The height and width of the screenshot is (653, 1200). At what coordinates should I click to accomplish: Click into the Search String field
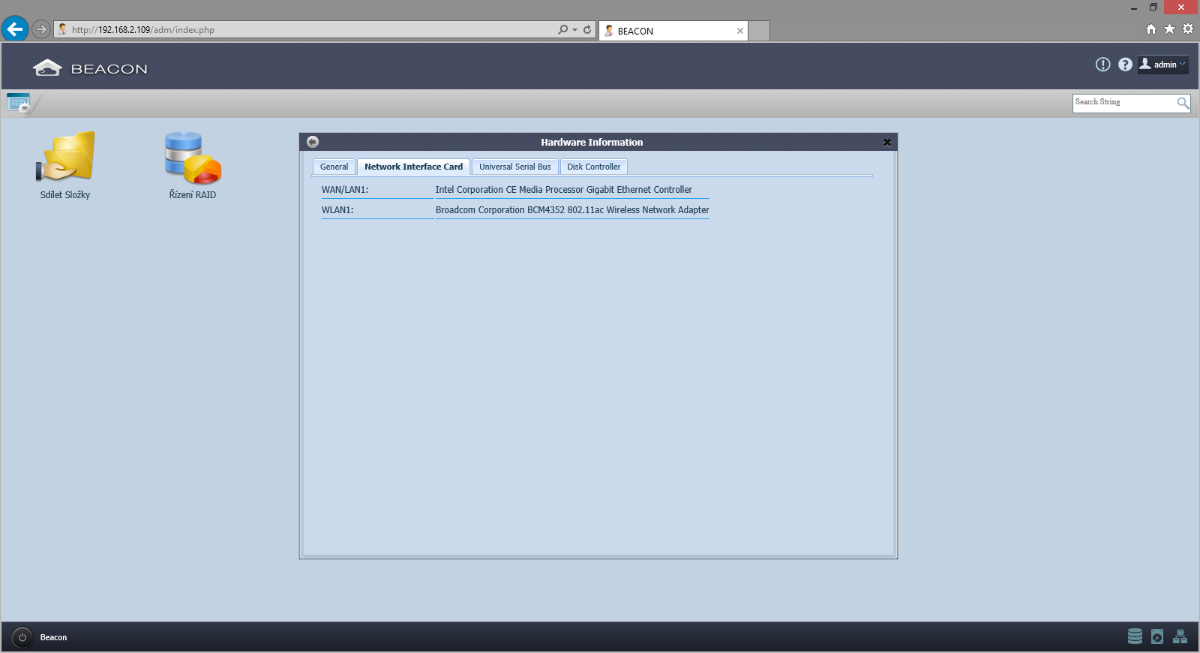(1122, 103)
